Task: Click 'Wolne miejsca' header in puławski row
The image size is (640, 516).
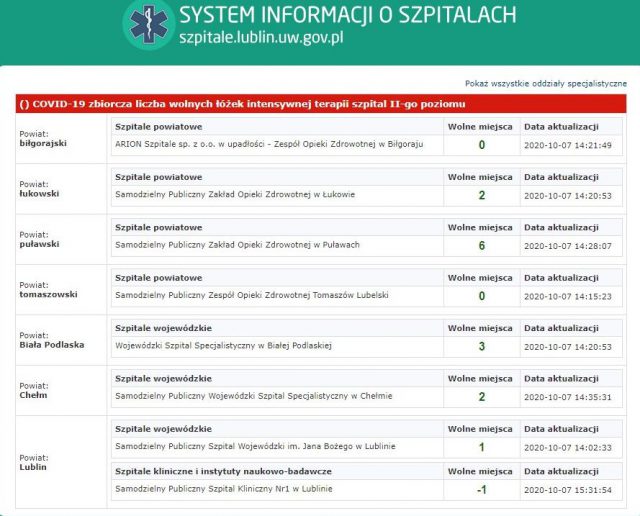Action: pos(480,227)
